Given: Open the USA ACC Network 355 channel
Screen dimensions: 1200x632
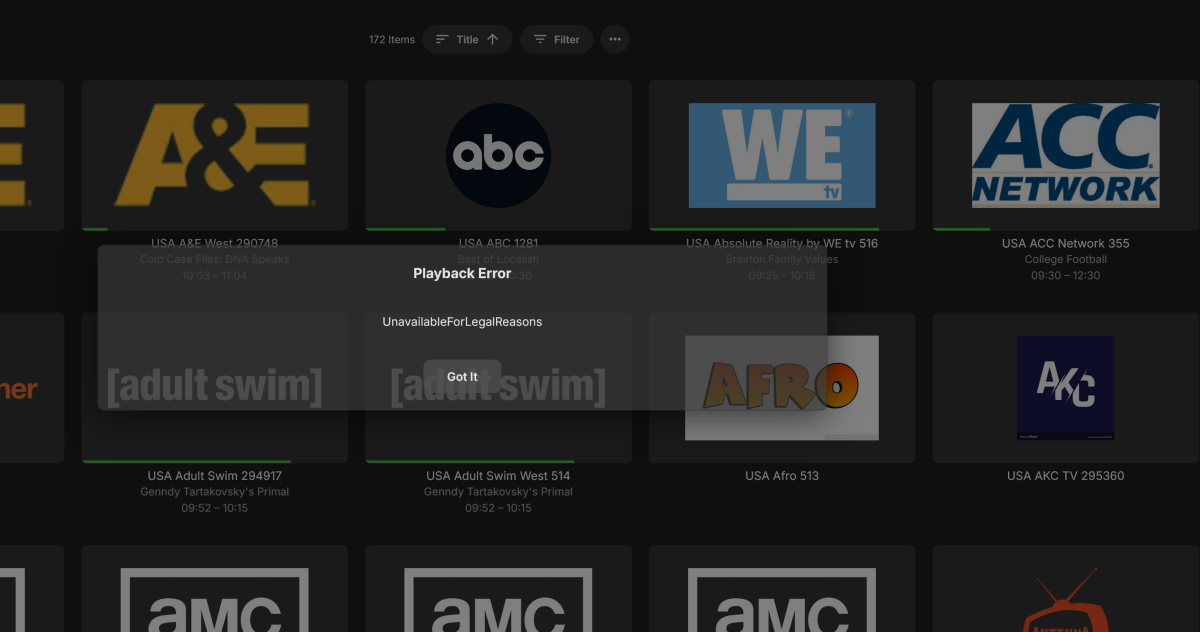Looking at the screenshot, I should tap(1065, 155).
